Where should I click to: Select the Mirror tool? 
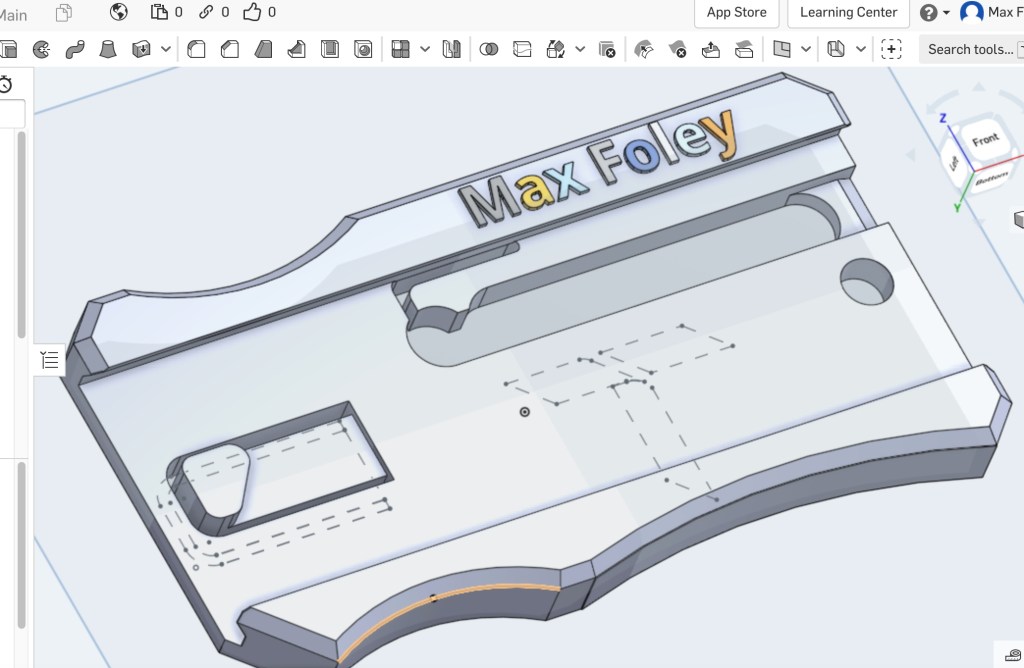pyautogui.click(x=451, y=49)
